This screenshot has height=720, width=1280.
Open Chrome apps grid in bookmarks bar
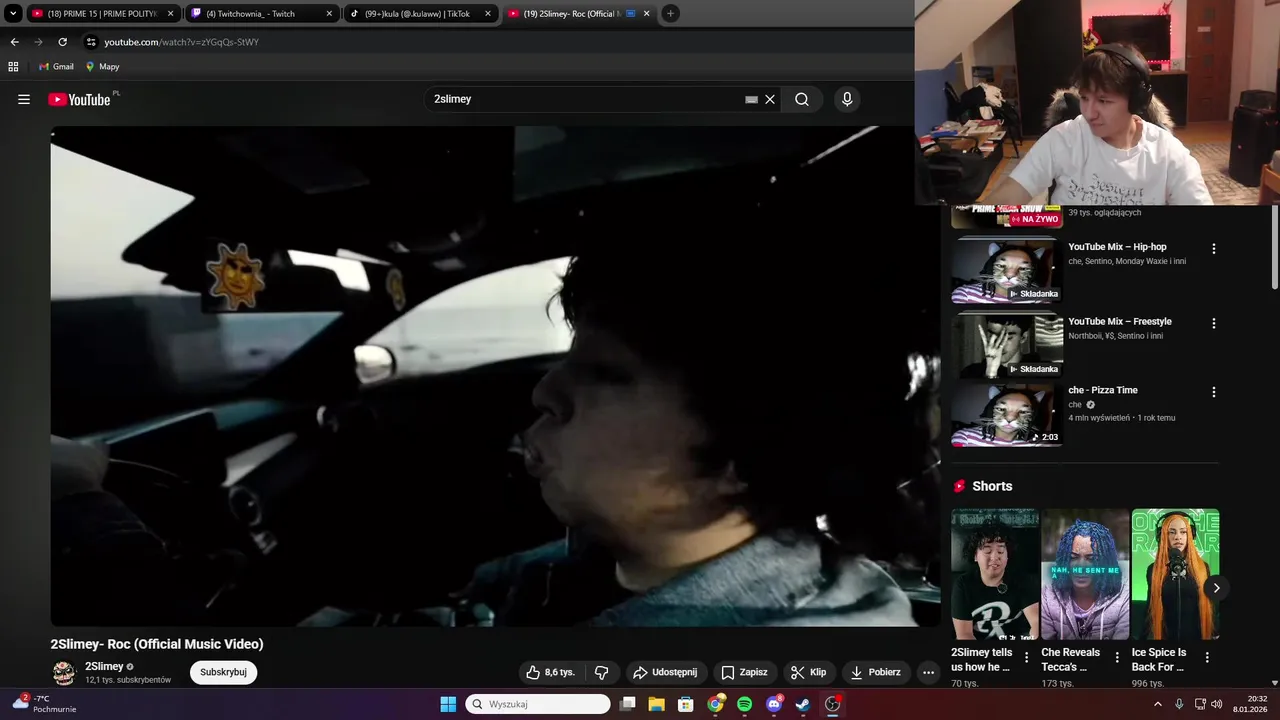(13, 67)
